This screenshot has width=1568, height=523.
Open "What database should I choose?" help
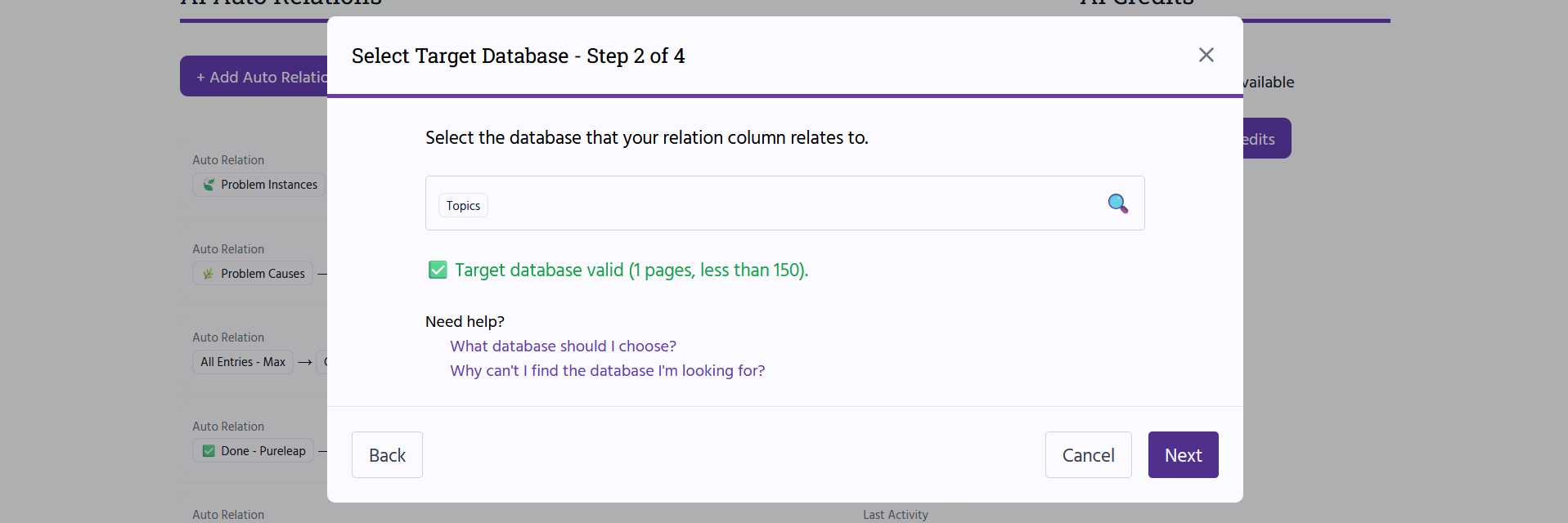[x=563, y=346]
